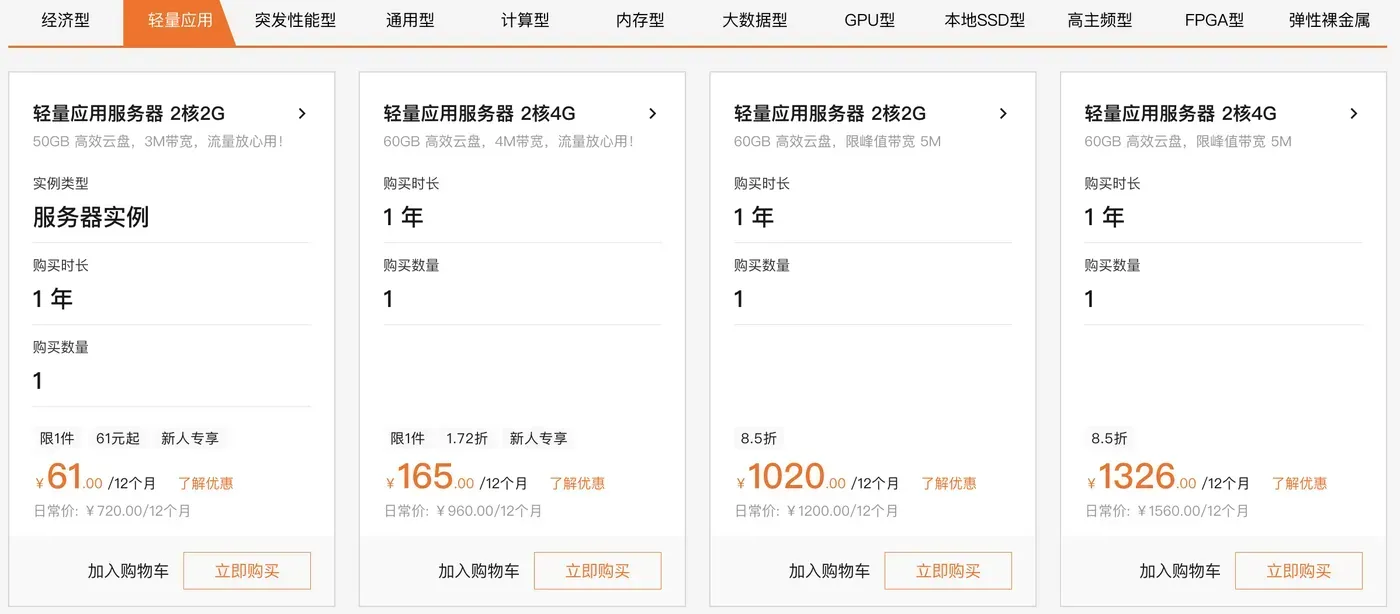
Task: Open the 弹性裸金属 category
Action: click(1330, 20)
